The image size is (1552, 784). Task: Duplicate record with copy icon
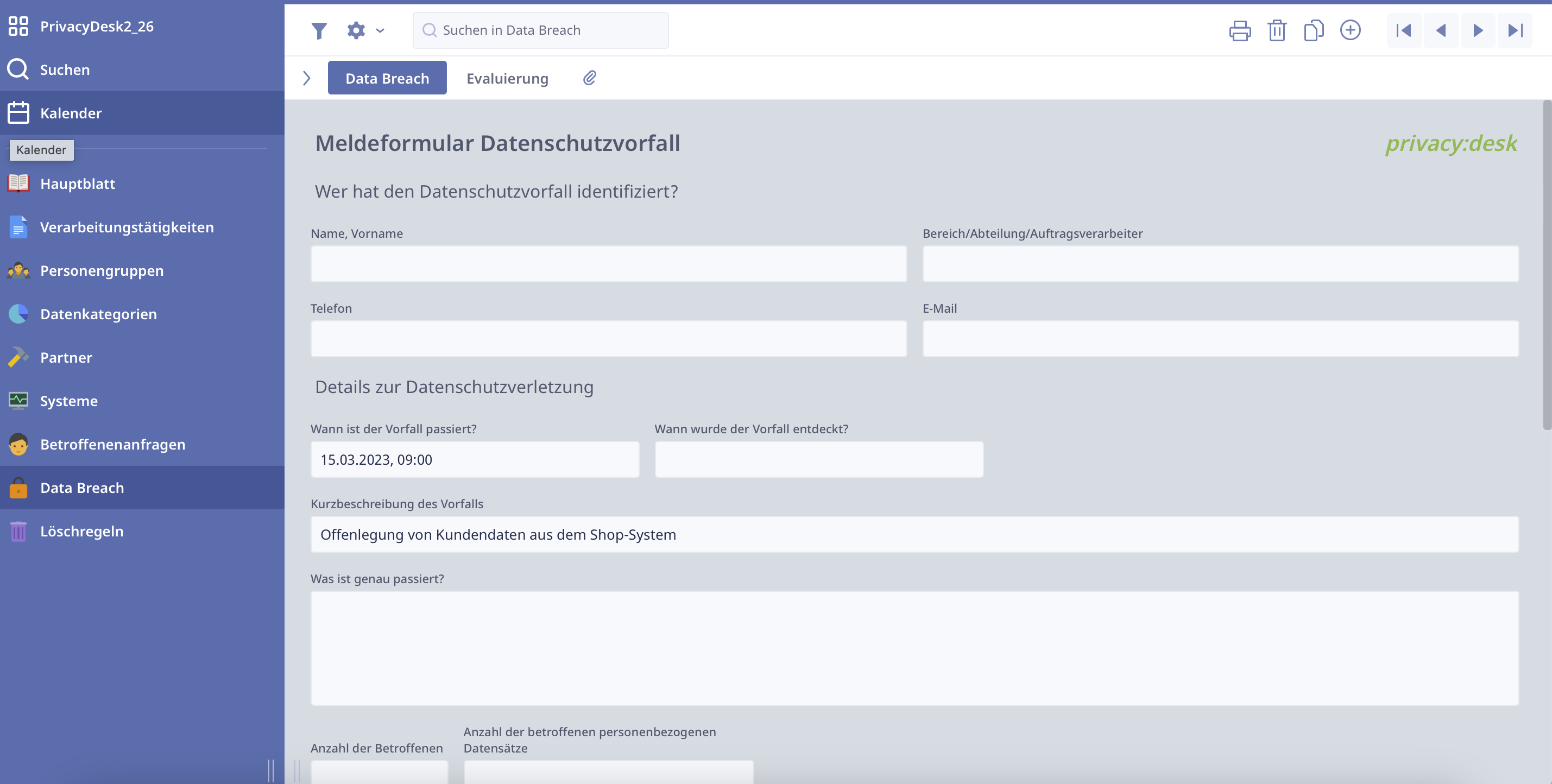(x=1313, y=31)
